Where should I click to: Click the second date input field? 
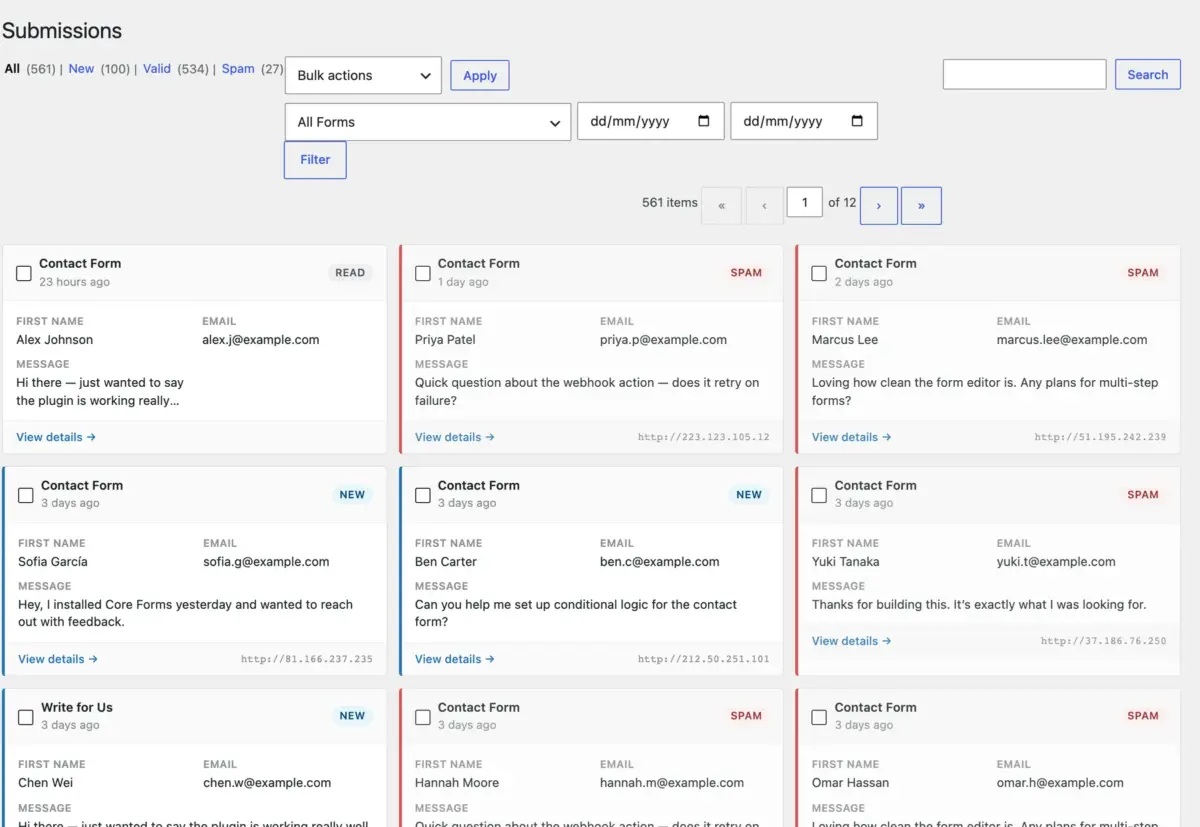[x=804, y=121]
